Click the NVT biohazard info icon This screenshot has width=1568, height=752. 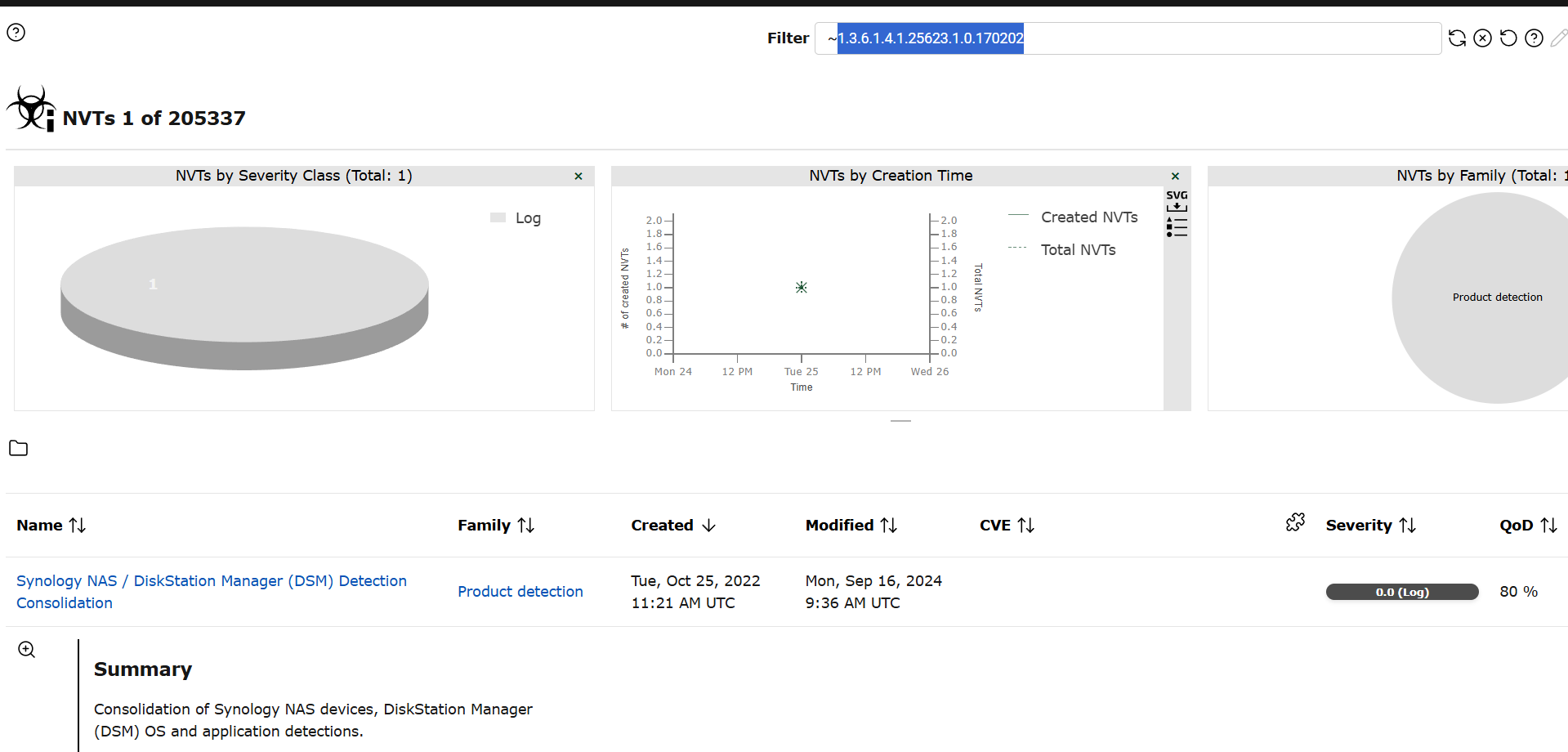[31, 109]
